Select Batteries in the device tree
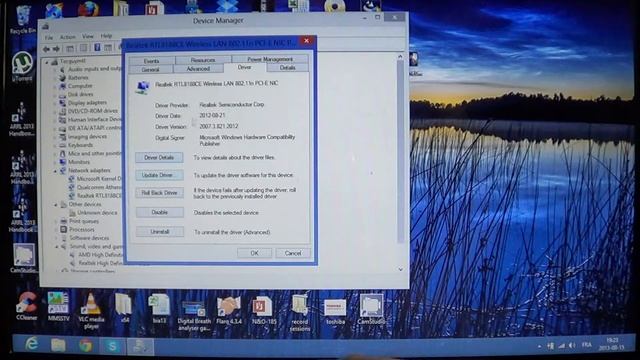Viewport: 640px width, 360px height. [x=78, y=78]
